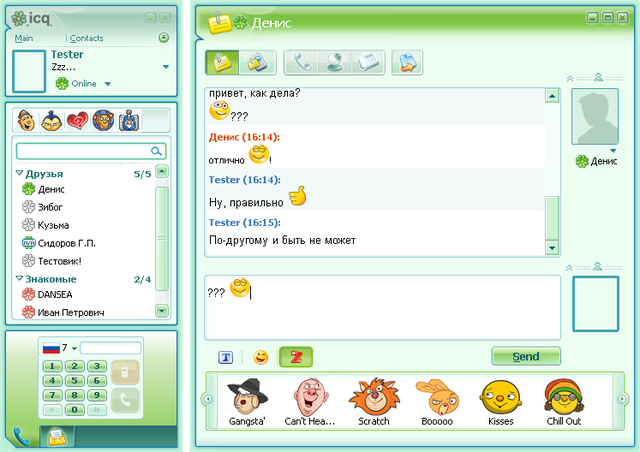Open the country code dropdown next to 7
The height and width of the screenshot is (452, 640).
[74, 348]
